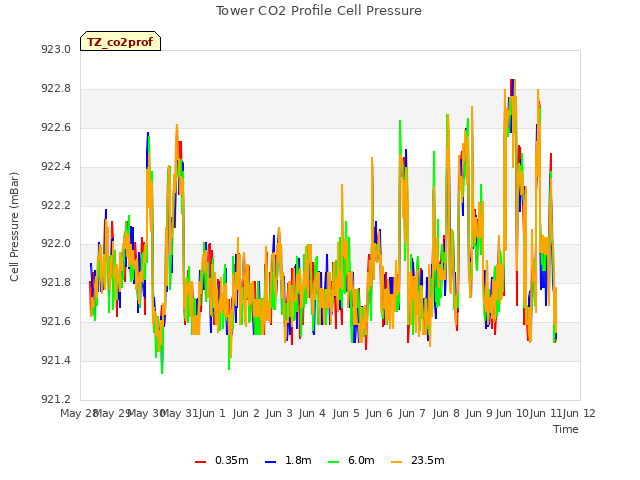
Task: Click the 922.4 y-axis tick label
Action: (56, 167)
